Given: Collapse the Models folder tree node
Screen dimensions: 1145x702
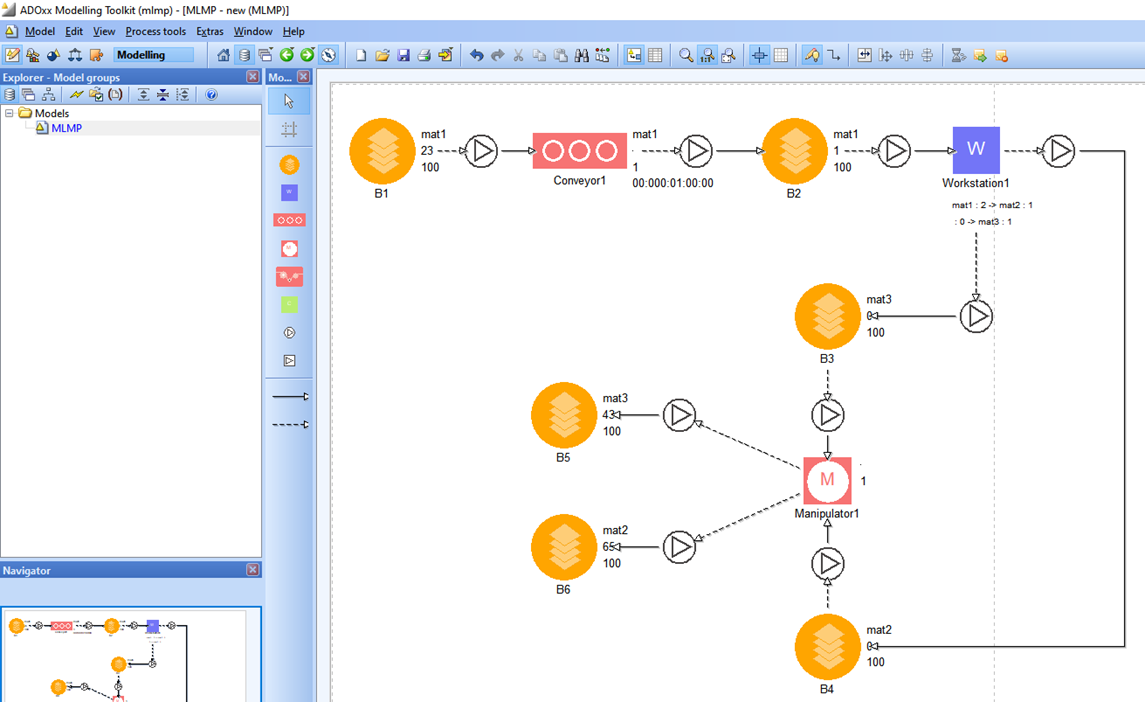Looking at the screenshot, I should (x=9, y=113).
